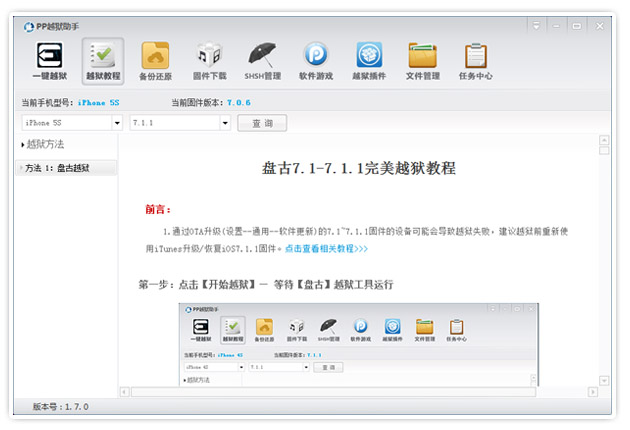Open the iPhone 5S model dropdown
630x430 pixels.
point(117,123)
